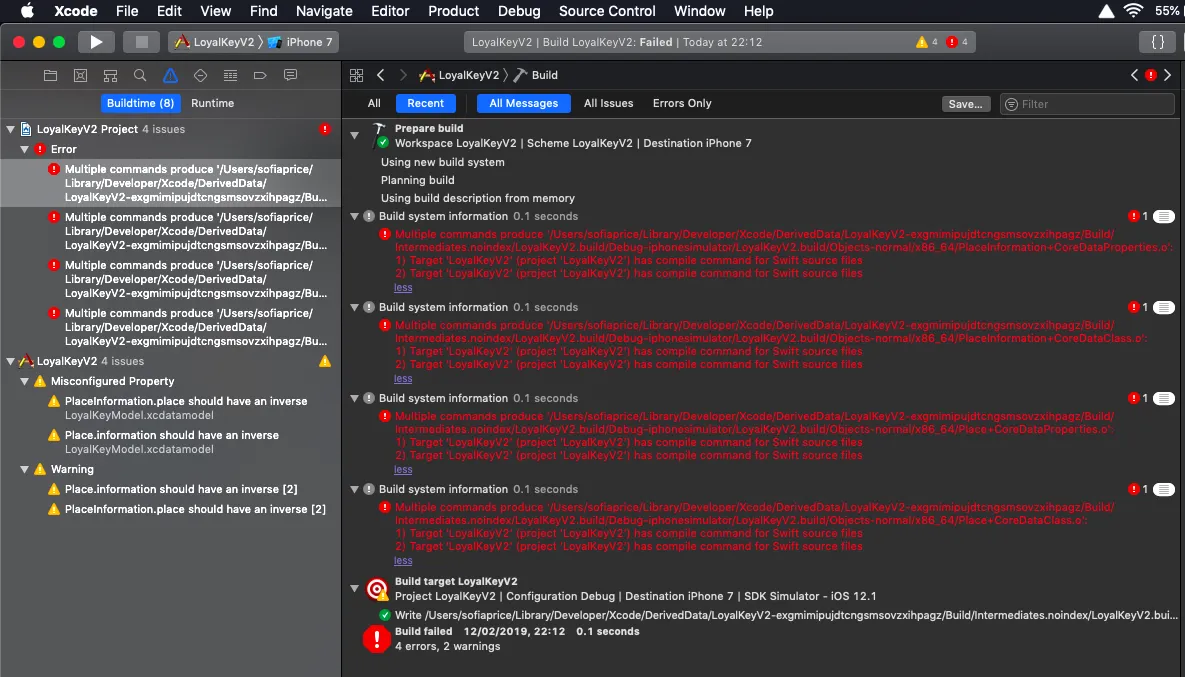Click the errors count in activity bar
Viewport: 1185px width, 677px height.
[958, 42]
